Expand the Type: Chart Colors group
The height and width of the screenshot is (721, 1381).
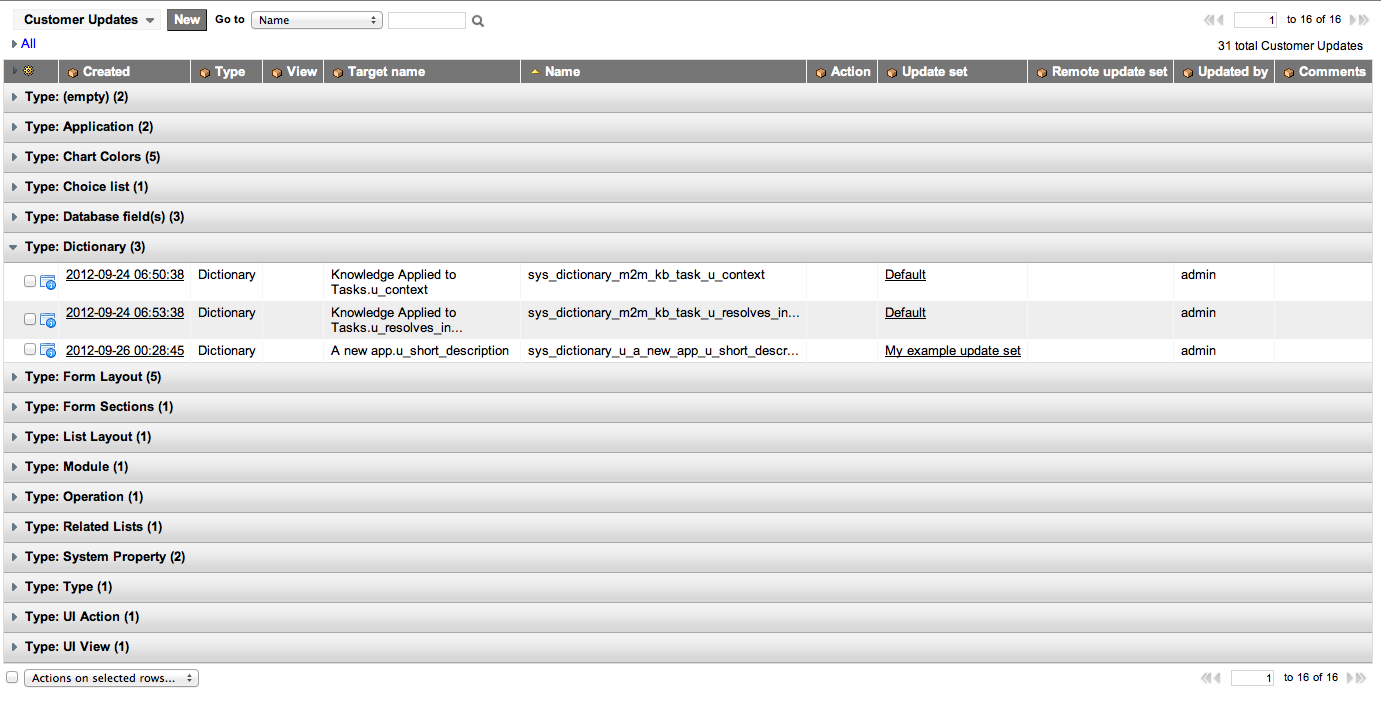pyautogui.click(x=13, y=157)
